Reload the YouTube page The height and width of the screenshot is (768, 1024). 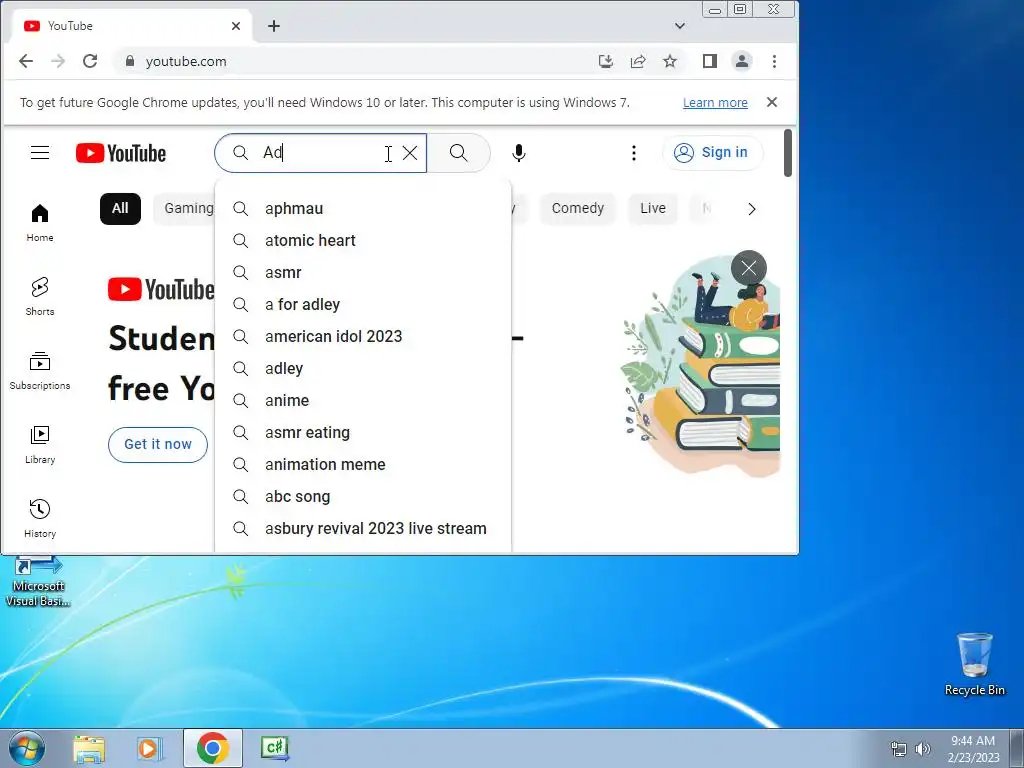pos(90,61)
